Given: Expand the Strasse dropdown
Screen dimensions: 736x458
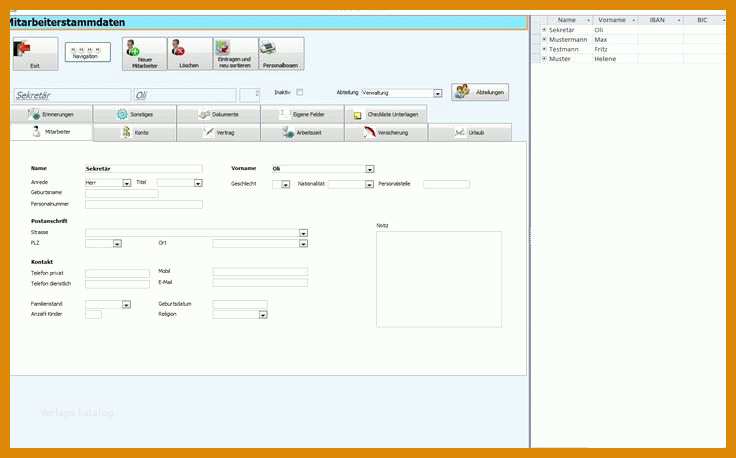Looking at the screenshot, I should (303, 233).
